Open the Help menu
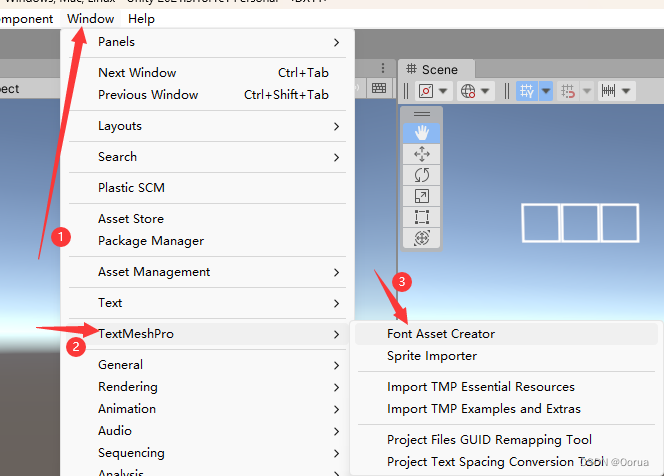The image size is (664, 476). click(141, 19)
